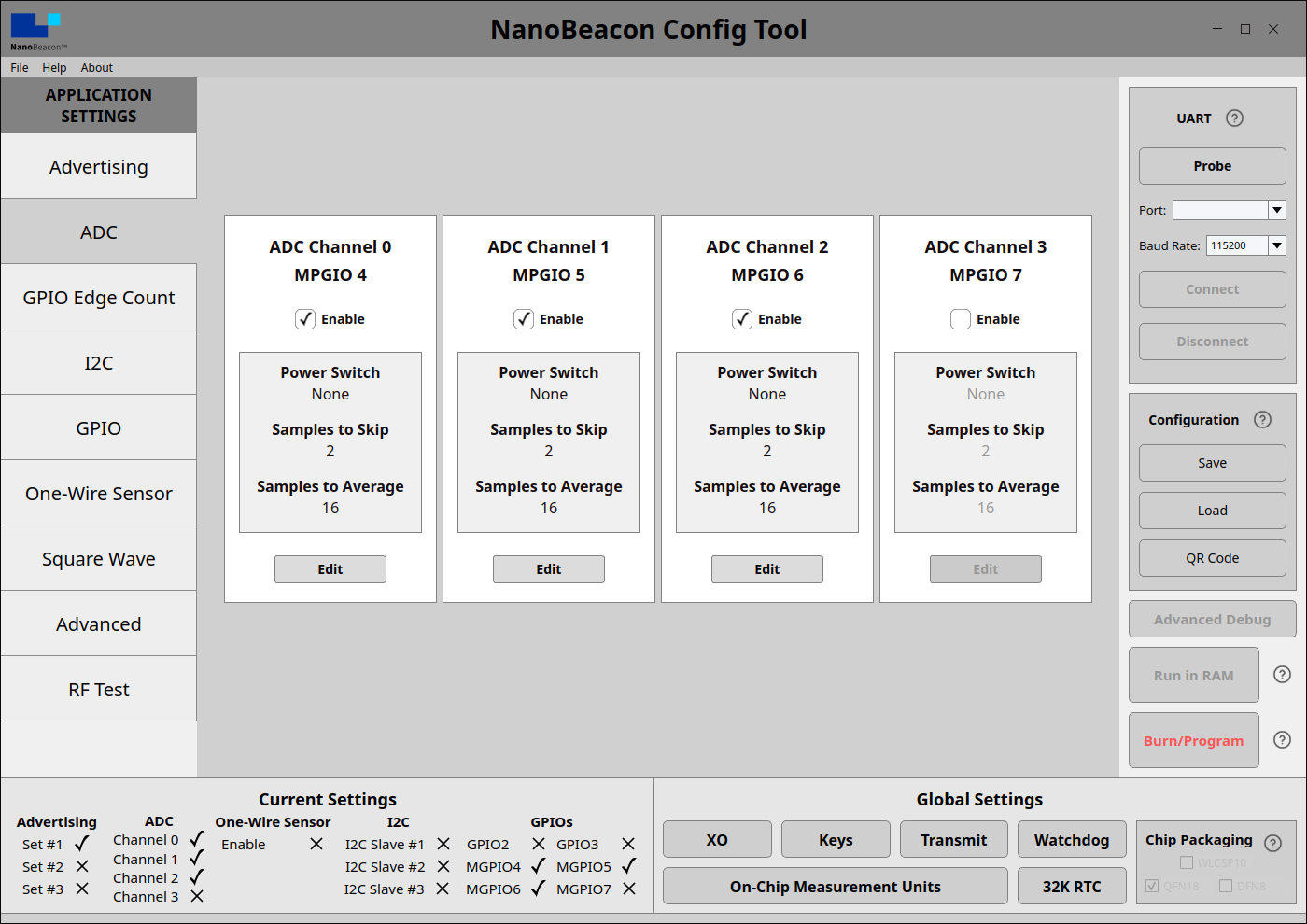Image resolution: width=1307 pixels, height=924 pixels.
Task: Toggle QFN18 chip packaging checkbox
Action: click(x=1152, y=886)
